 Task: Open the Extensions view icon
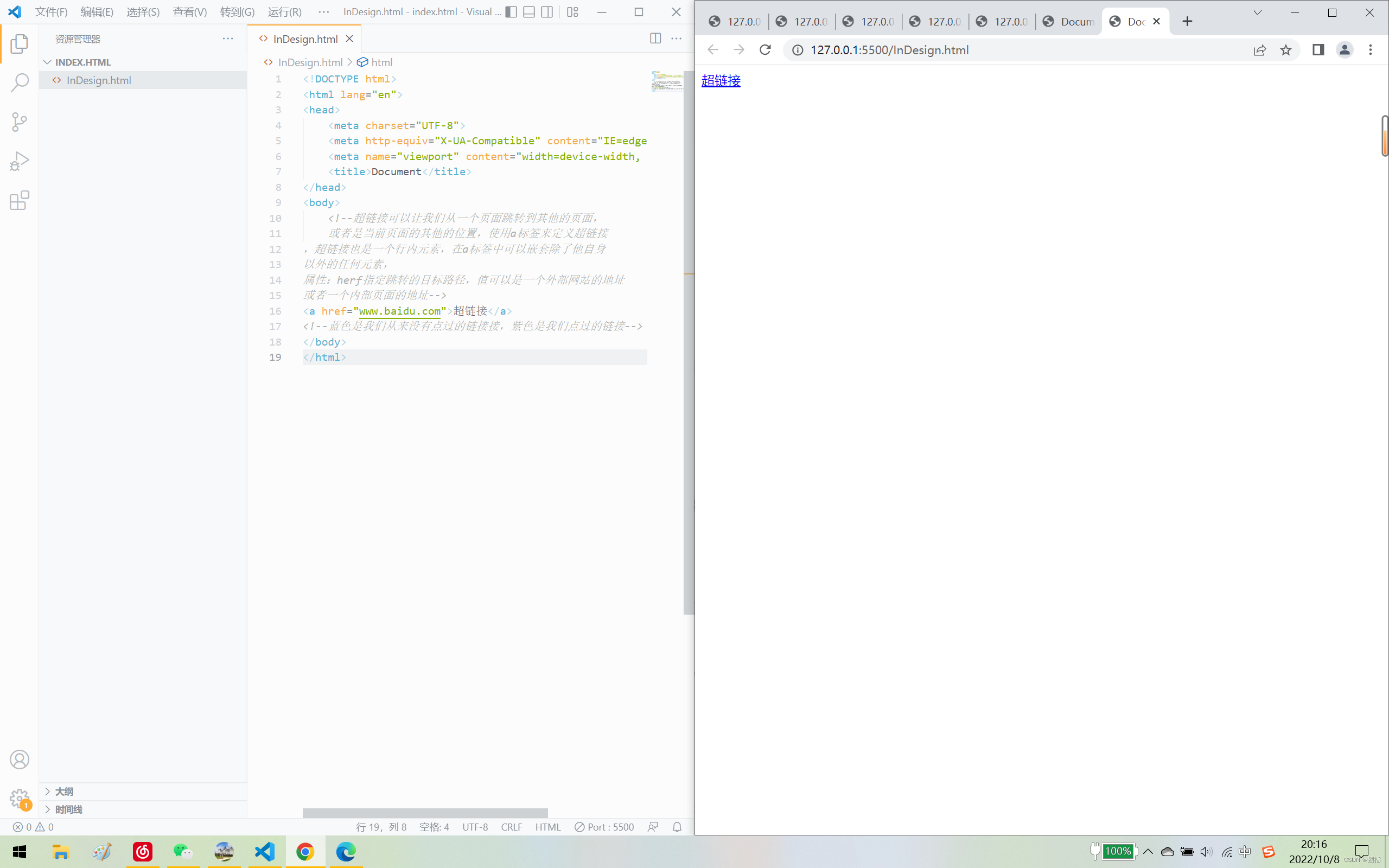(20, 200)
